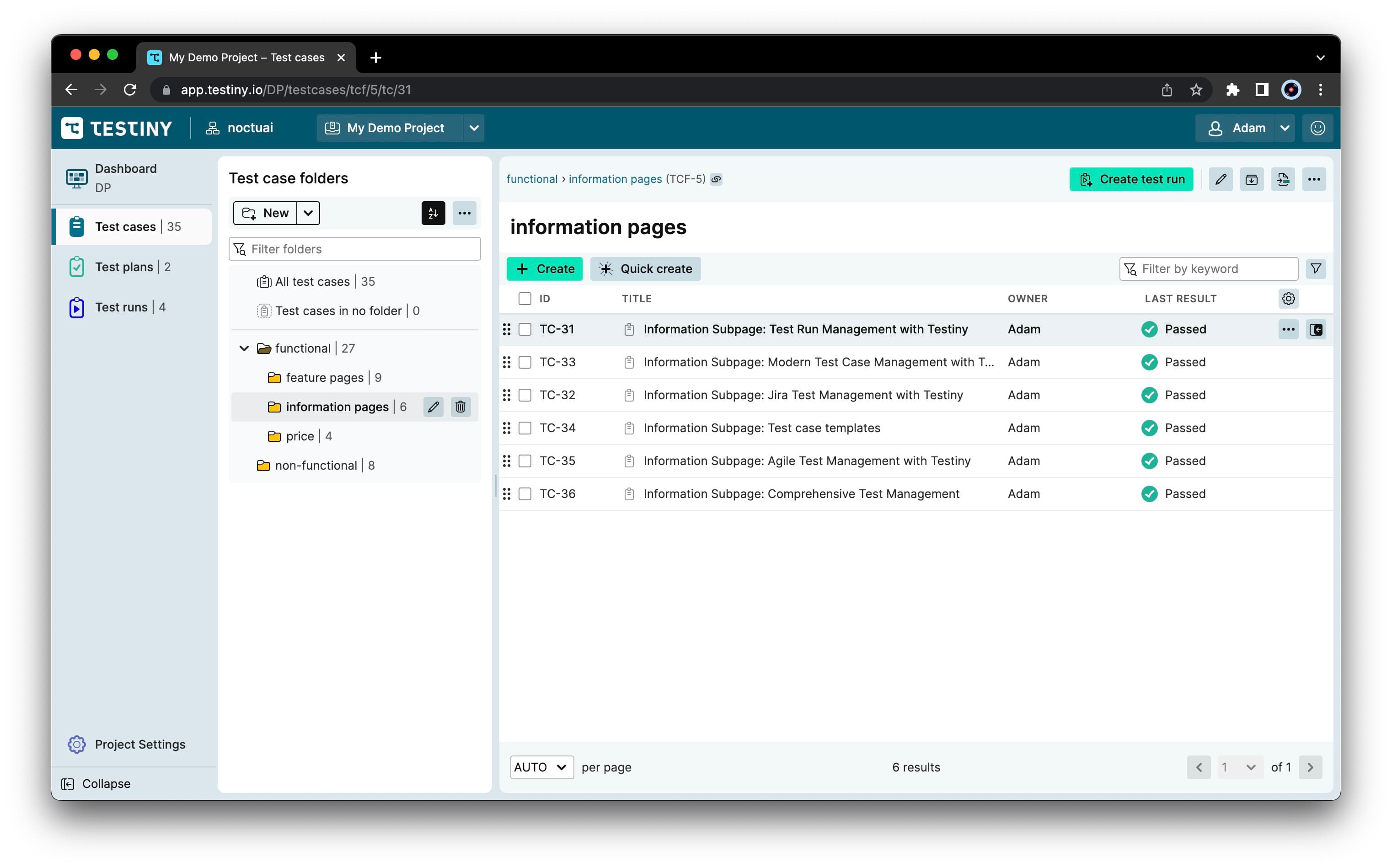Click the Create test run button
1392x868 pixels.
click(1130, 179)
